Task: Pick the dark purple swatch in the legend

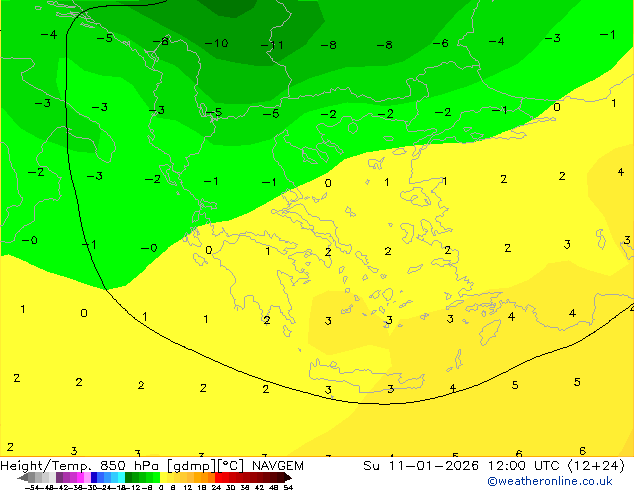Action: pos(59,477)
